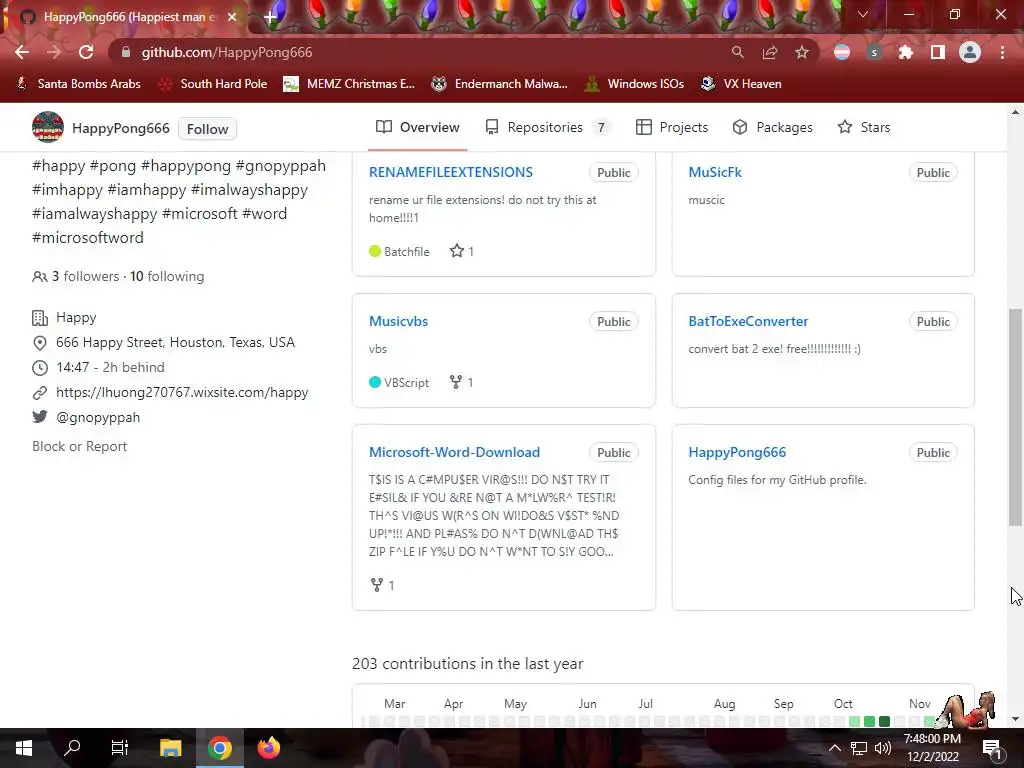Screen dimensions: 1024x768
Task: Open File Explorer from taskbar
Action: [x=170, y=748]
